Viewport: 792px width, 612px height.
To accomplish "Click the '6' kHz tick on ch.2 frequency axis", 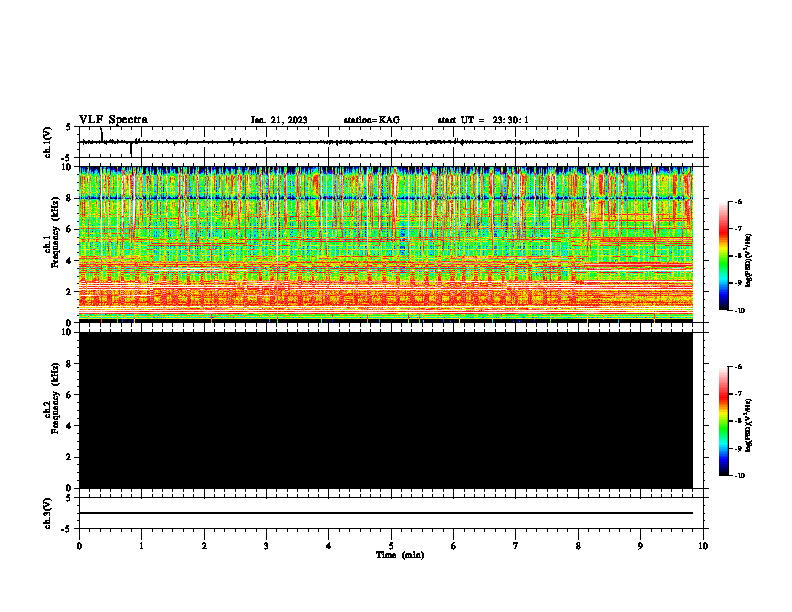I will (70, 395).
